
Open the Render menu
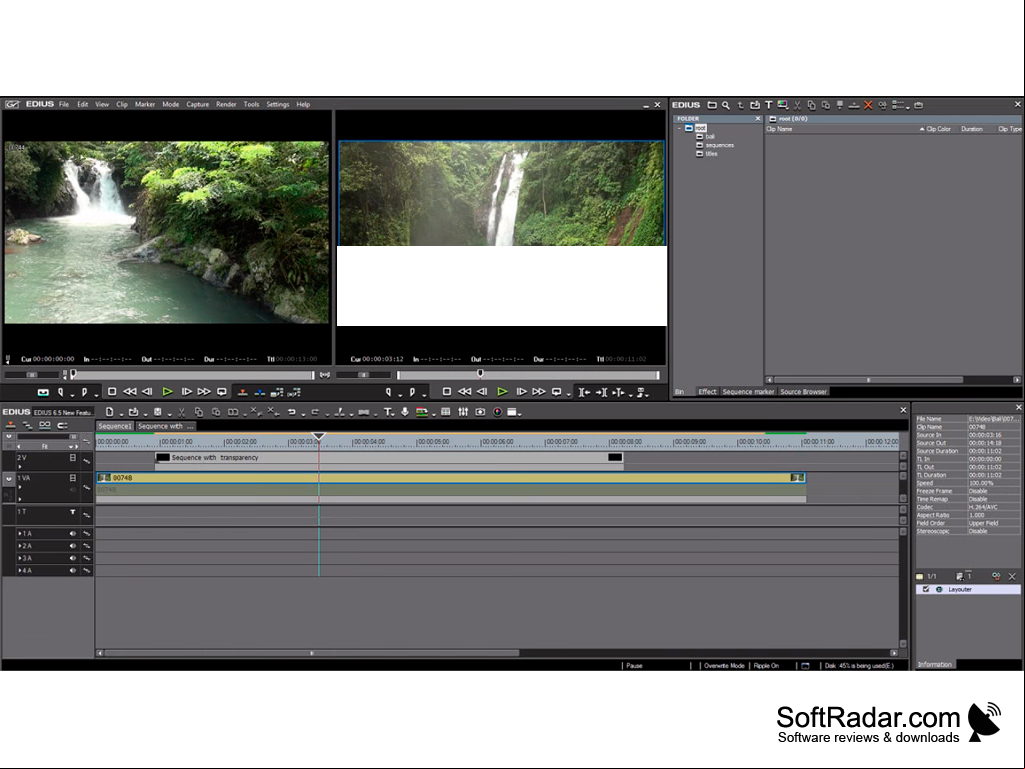[226, 104]
